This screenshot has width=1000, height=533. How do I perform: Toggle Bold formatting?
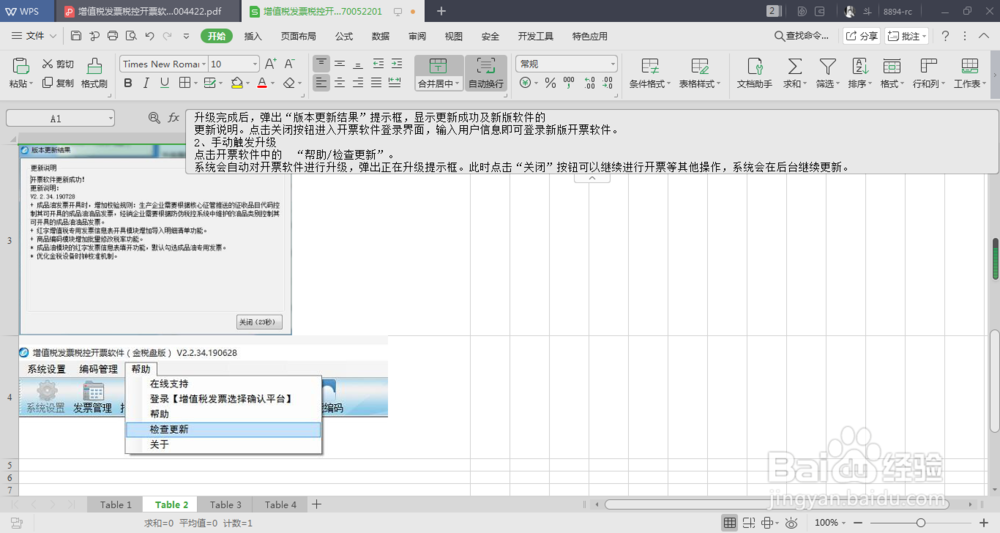tap(128, 83)
